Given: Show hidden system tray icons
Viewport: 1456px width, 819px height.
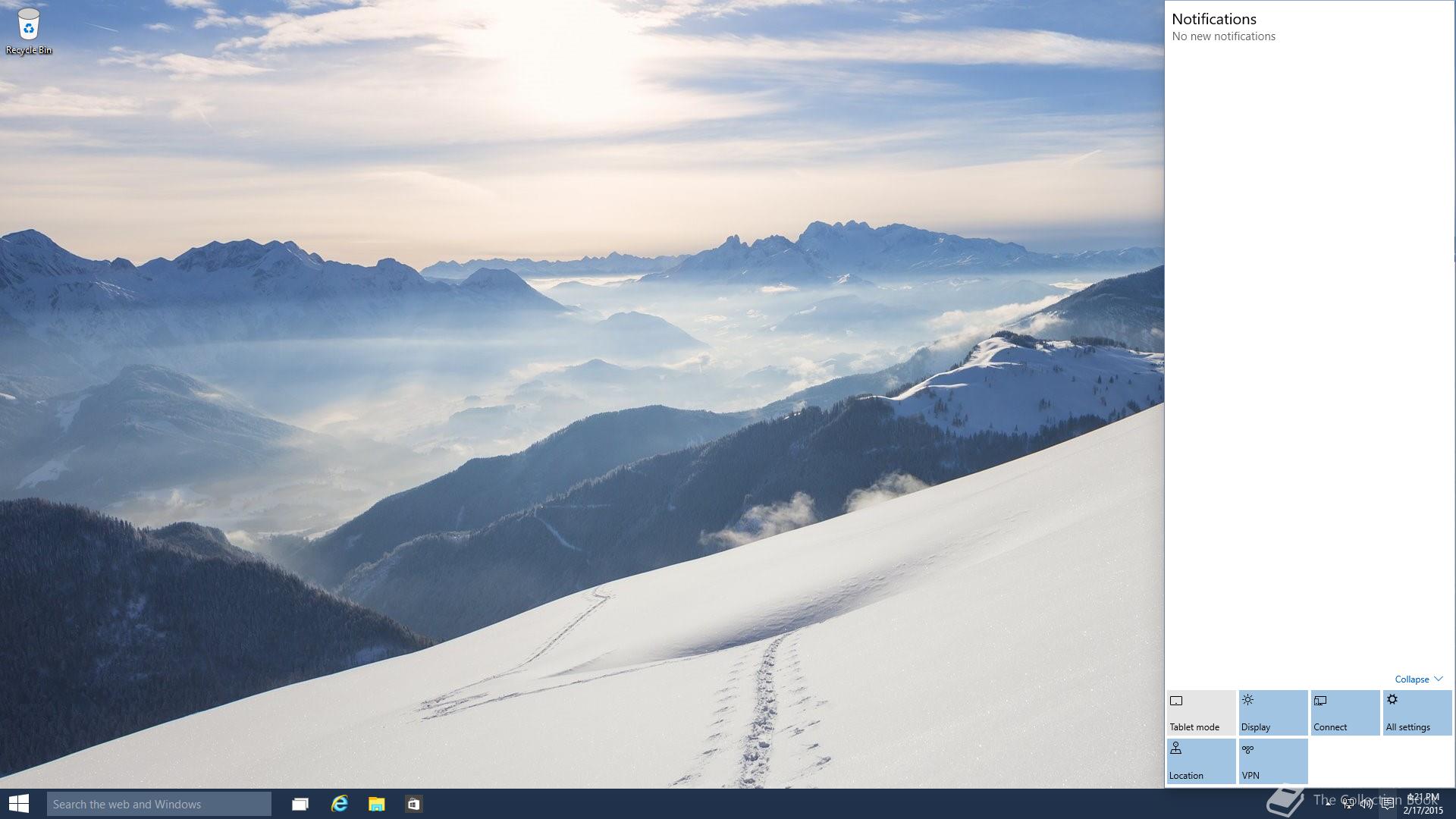Looking at the screenshot, I should (1329, 804).
